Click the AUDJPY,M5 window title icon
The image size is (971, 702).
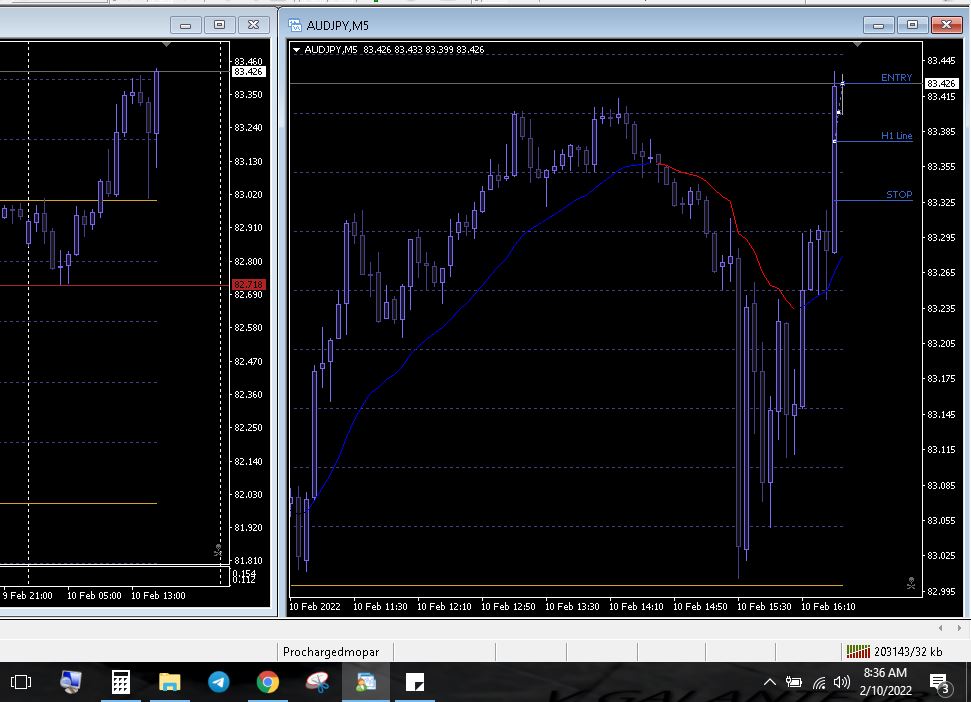click(295, 25)
